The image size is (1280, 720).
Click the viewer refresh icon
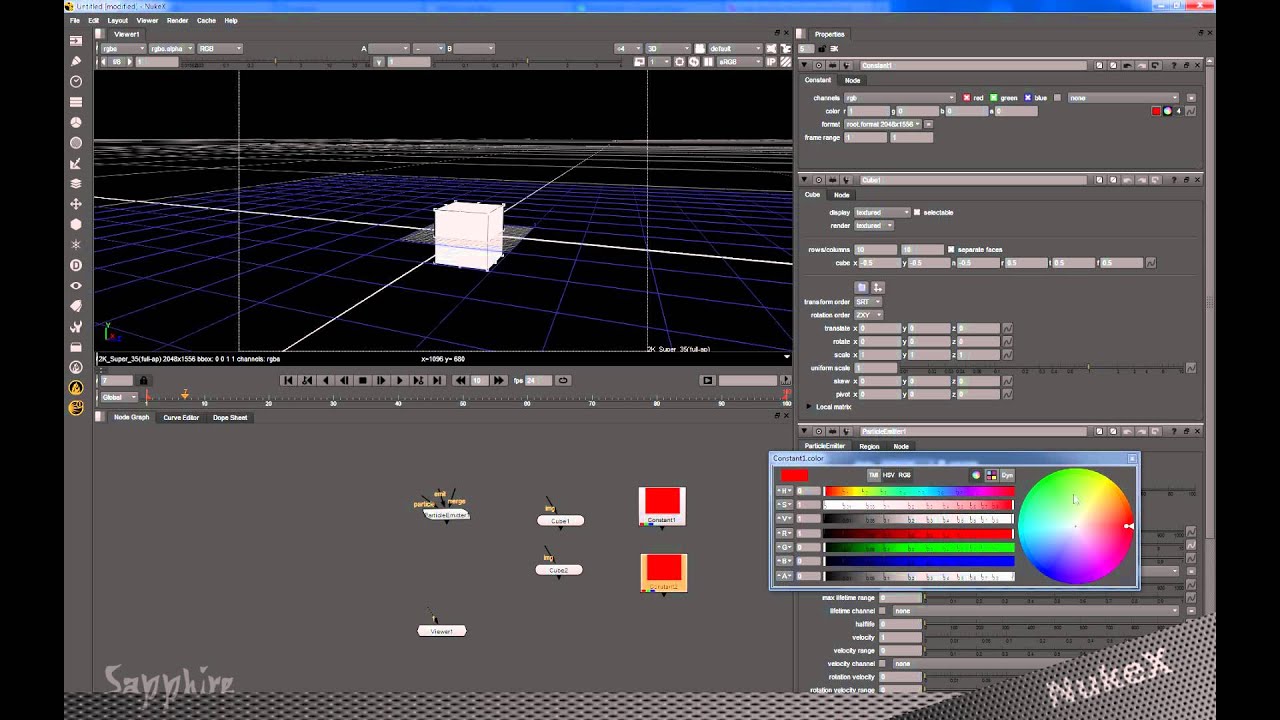tap(693, 62)
